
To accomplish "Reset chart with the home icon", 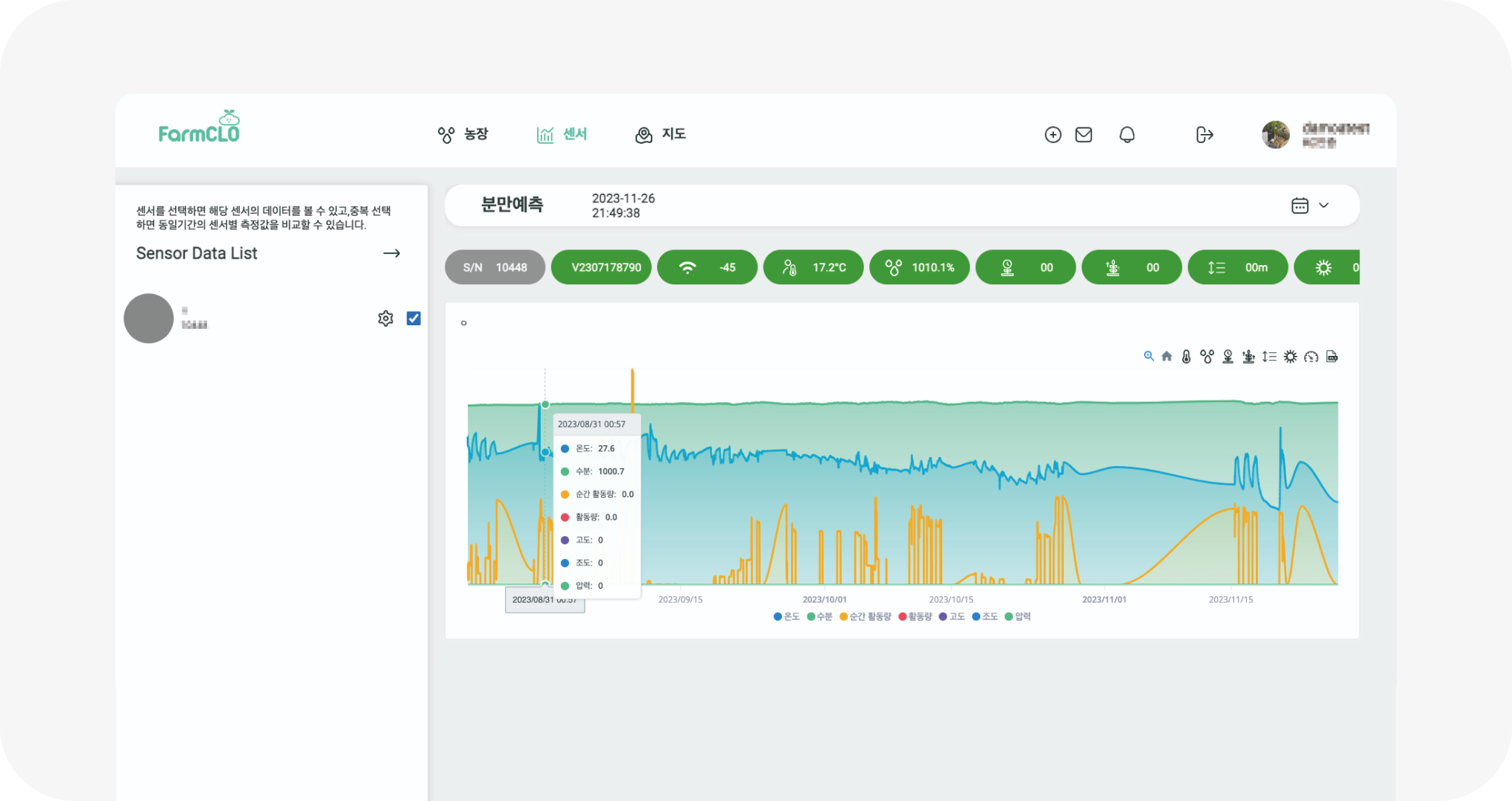I will point(1167,357).
